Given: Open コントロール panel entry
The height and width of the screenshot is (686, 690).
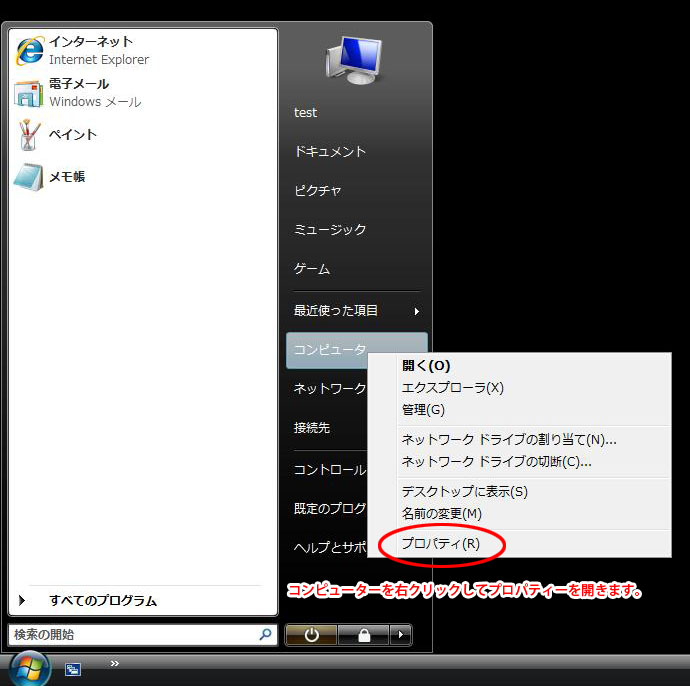Looking at the screenshot, I should [x=330, y=470].
